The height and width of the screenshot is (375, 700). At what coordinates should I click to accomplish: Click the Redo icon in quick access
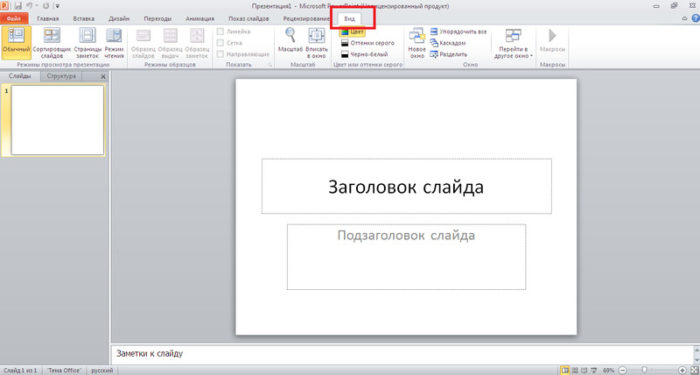(x=46, y=6)
